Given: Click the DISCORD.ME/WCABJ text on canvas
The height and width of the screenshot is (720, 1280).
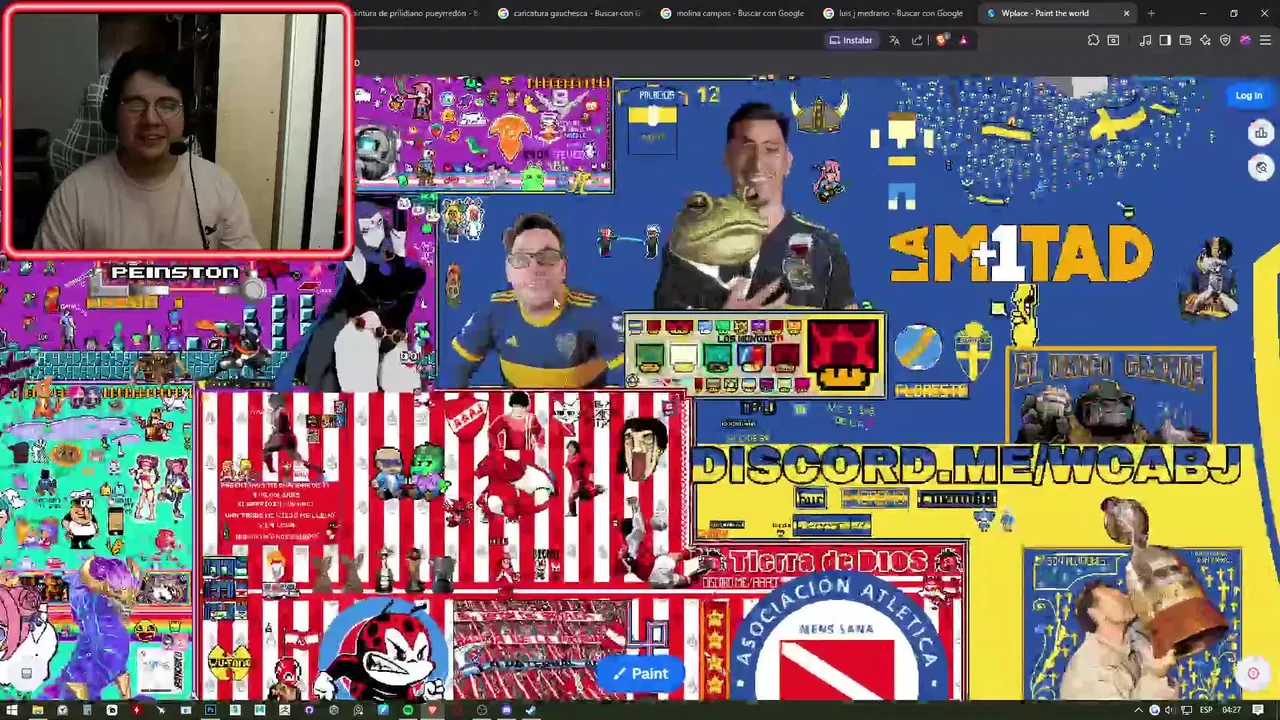Looking at the screenshot, I should pyautogui.click(x=967, y=466).
